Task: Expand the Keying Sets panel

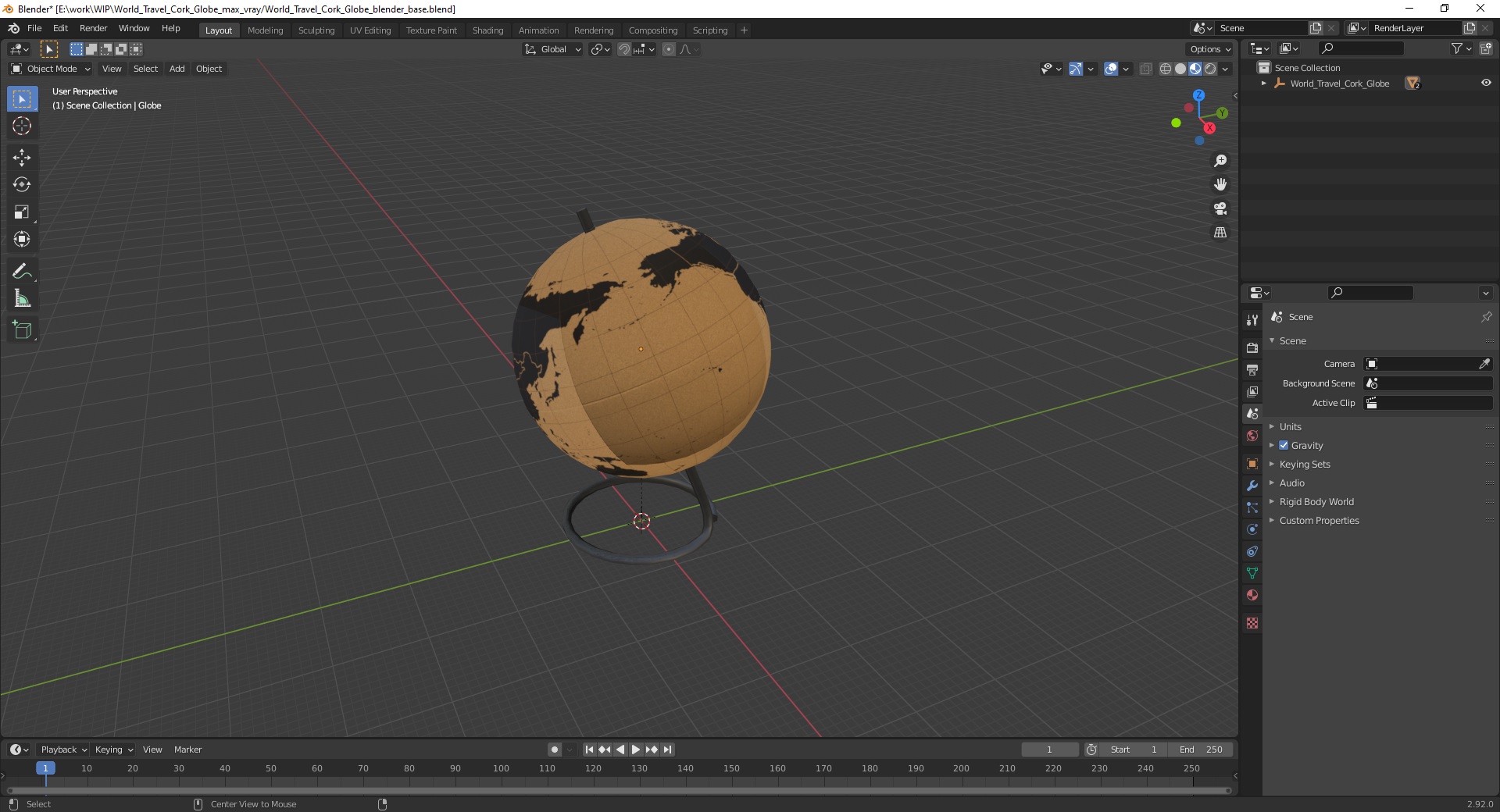Action: pyautogui.click(x=1305, y=464)
